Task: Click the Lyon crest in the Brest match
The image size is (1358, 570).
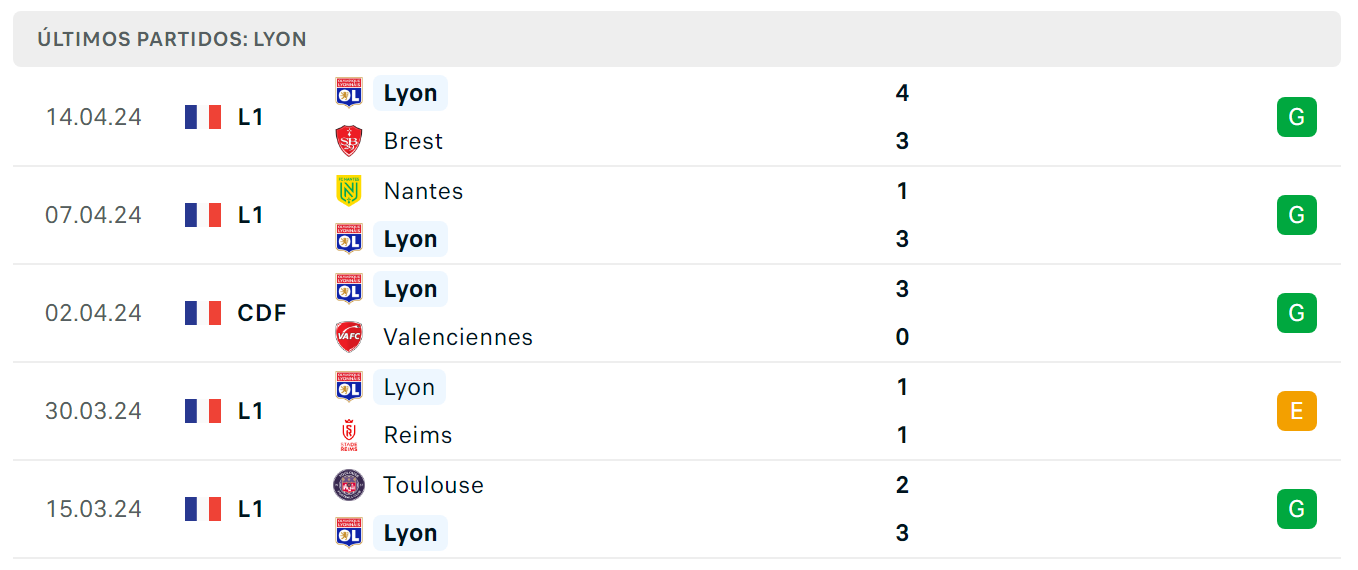Action: [349, 93]
